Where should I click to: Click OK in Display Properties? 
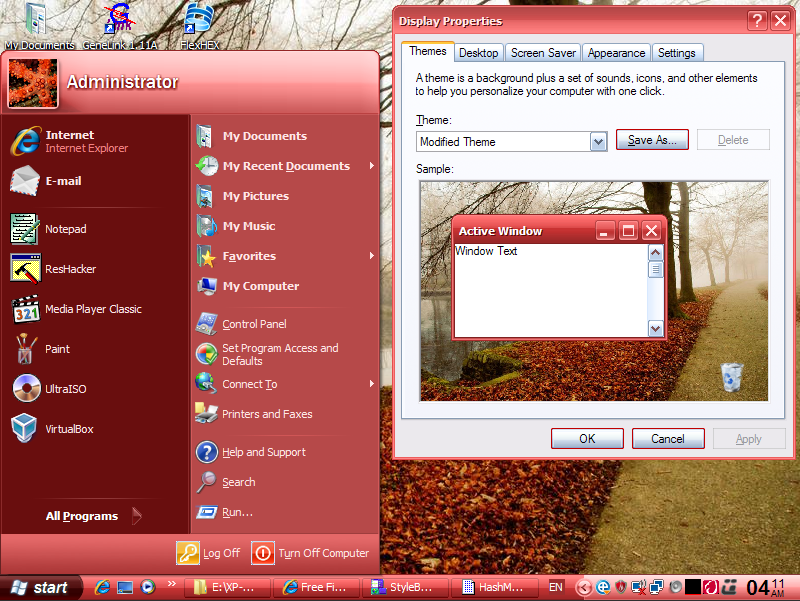coord(587,439)
